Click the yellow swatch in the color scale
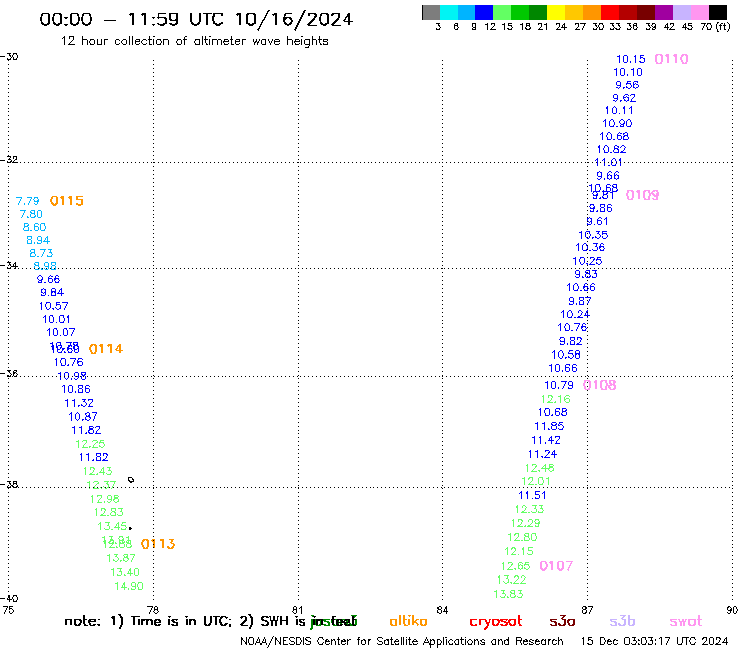Screen dimensions: 740x650 [556, 12]
